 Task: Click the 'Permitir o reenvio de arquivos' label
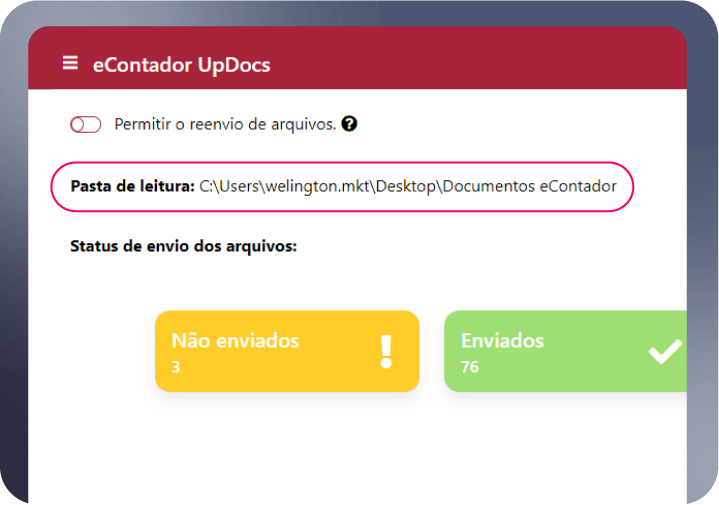coord(225,125)
